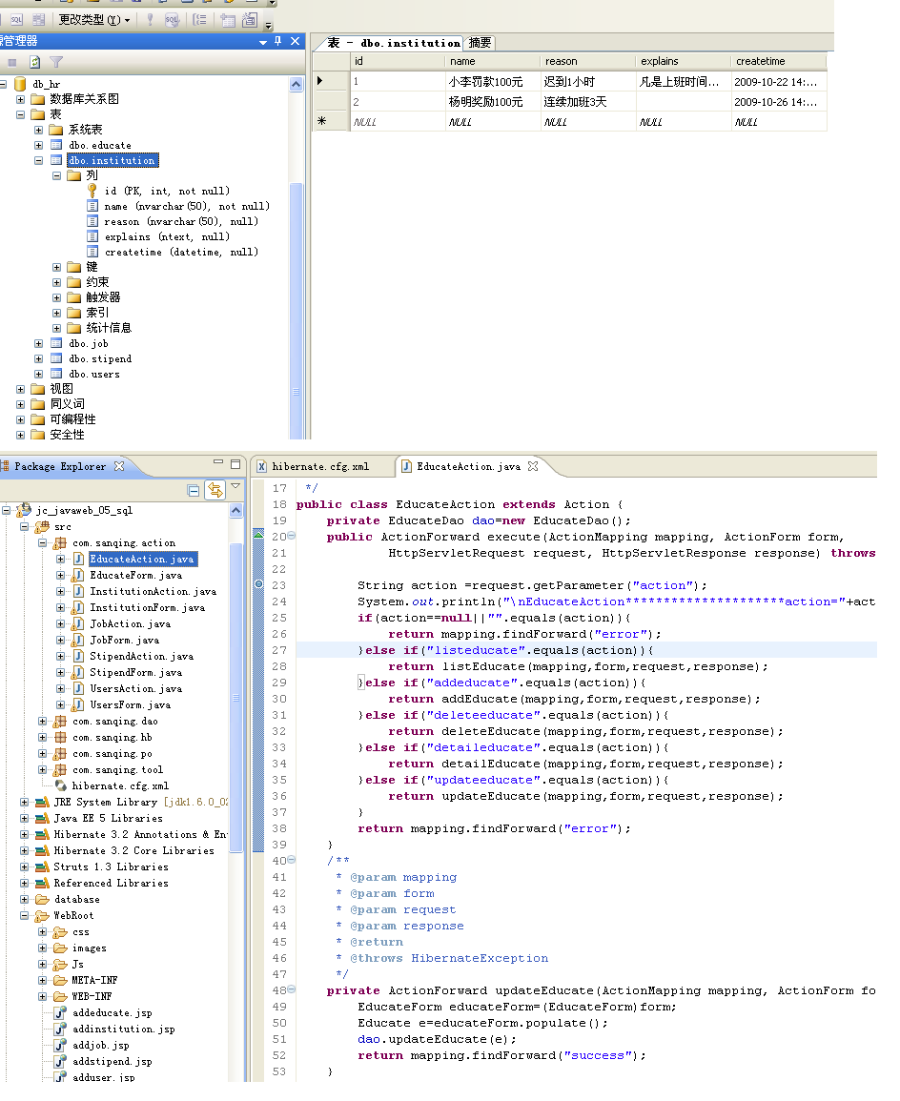
Task: Pin the Object Explorer panel (auto-hide pin)
Action: [x=278, y=41]
